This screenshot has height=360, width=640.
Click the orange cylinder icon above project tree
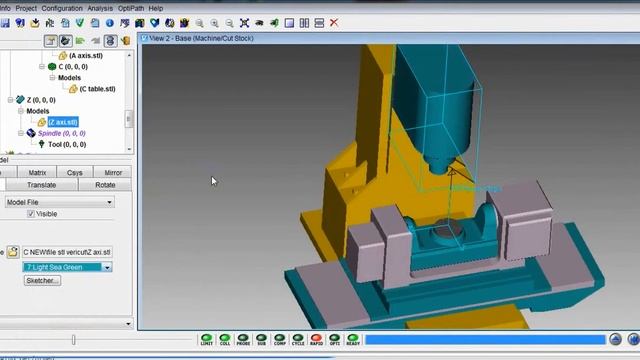[126, 40]
